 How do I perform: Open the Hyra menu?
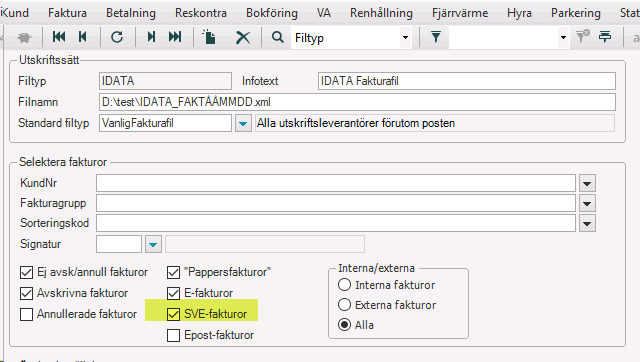[x=519, y=13]
